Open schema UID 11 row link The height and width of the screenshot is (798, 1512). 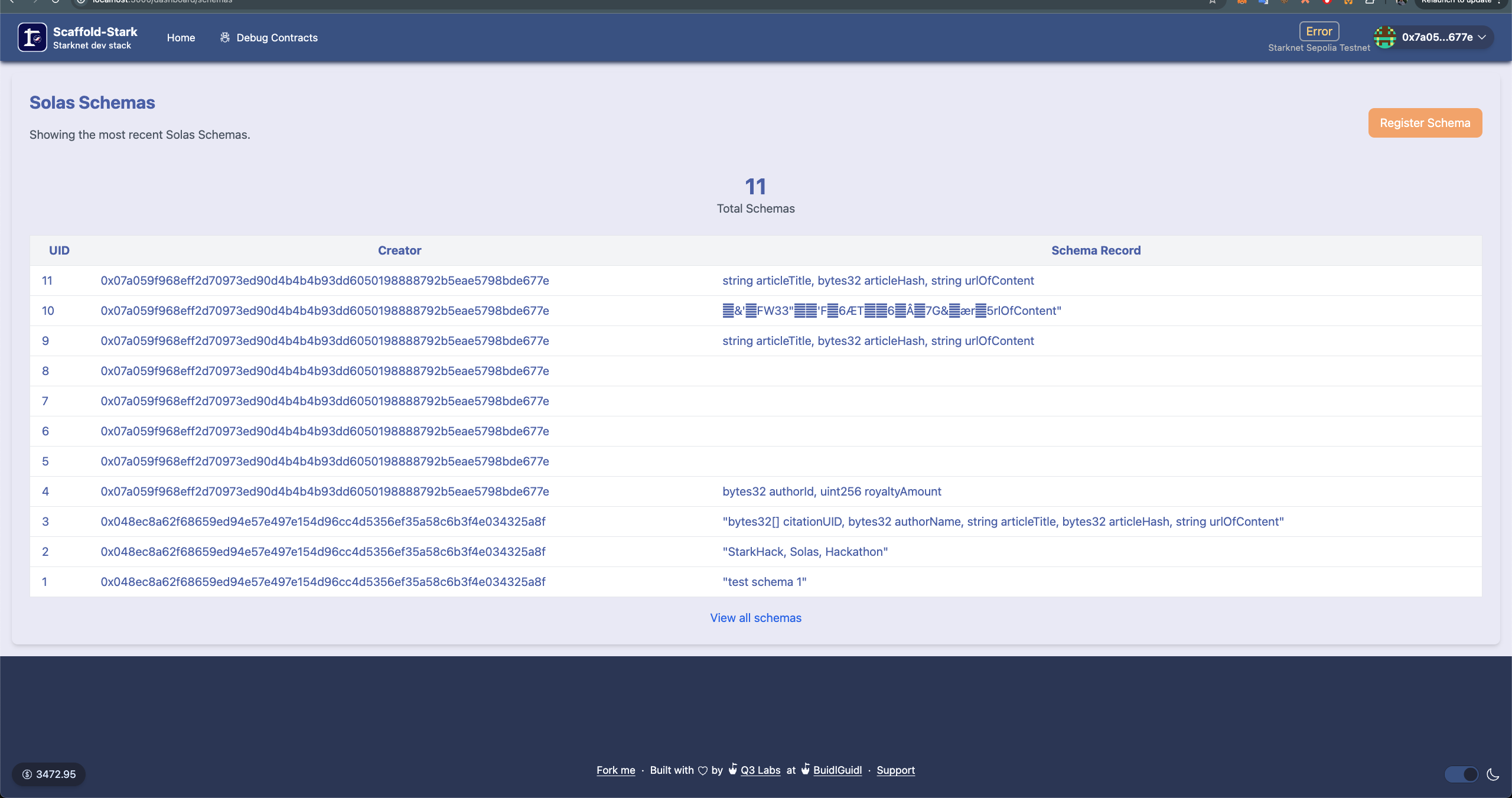tap(47, 281)
